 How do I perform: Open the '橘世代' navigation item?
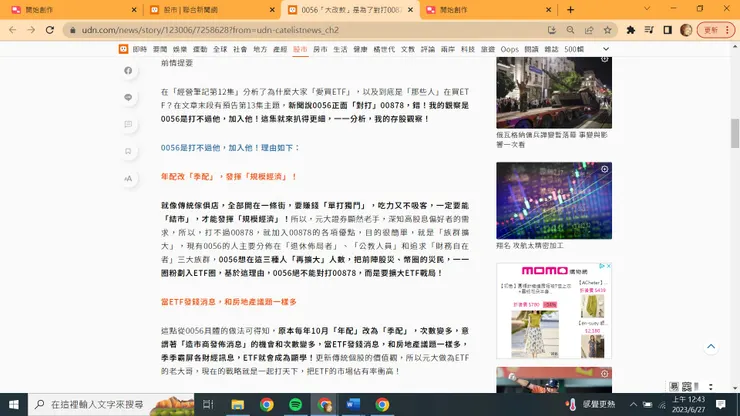pos(384,49)
